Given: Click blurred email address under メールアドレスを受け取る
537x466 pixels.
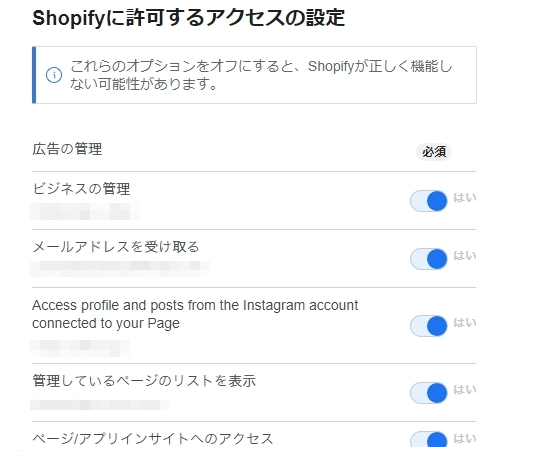Looking at the screenshot, I should pyautogui.click(x=120, y=269).
